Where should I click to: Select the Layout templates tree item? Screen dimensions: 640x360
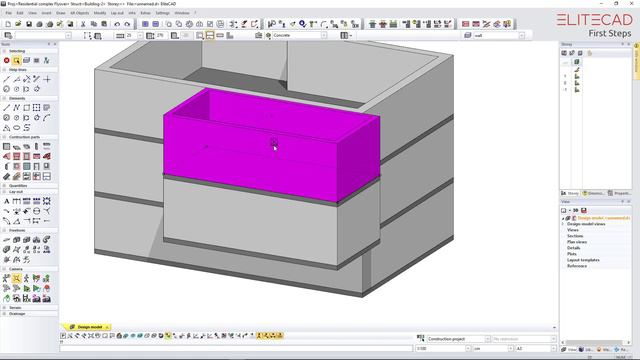coord(583,260)
